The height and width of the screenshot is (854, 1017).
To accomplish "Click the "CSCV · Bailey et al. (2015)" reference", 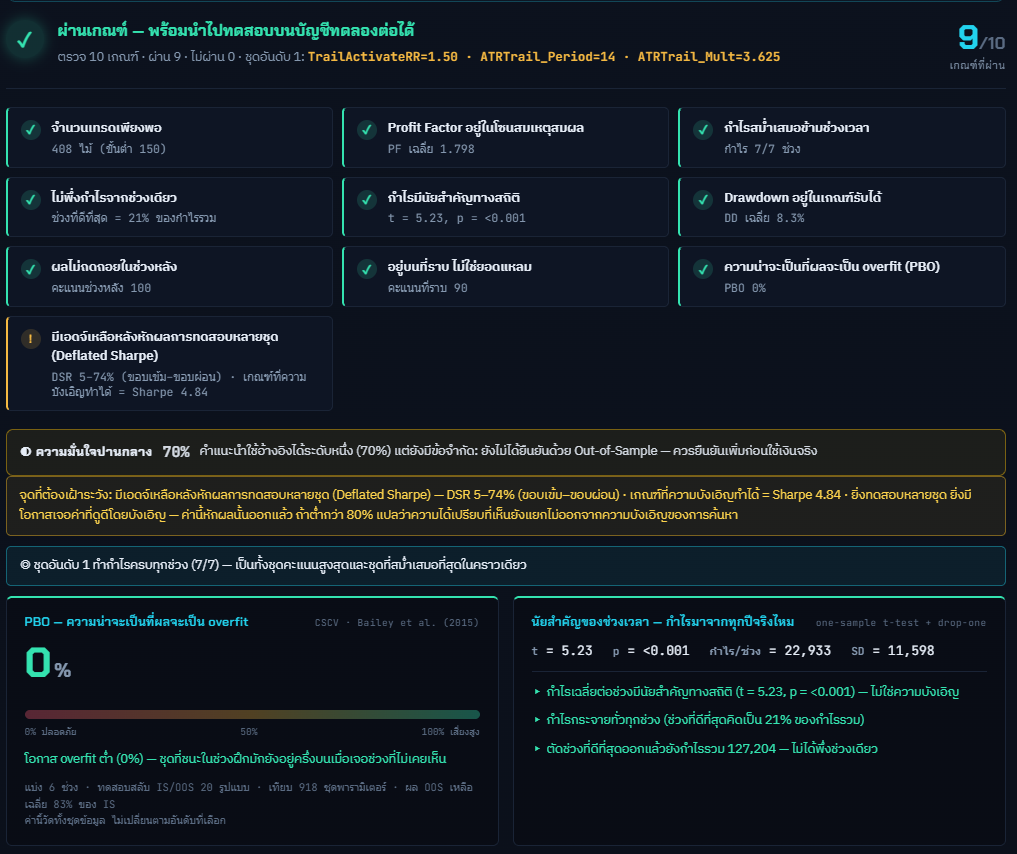I will click(x=397, y=623).
